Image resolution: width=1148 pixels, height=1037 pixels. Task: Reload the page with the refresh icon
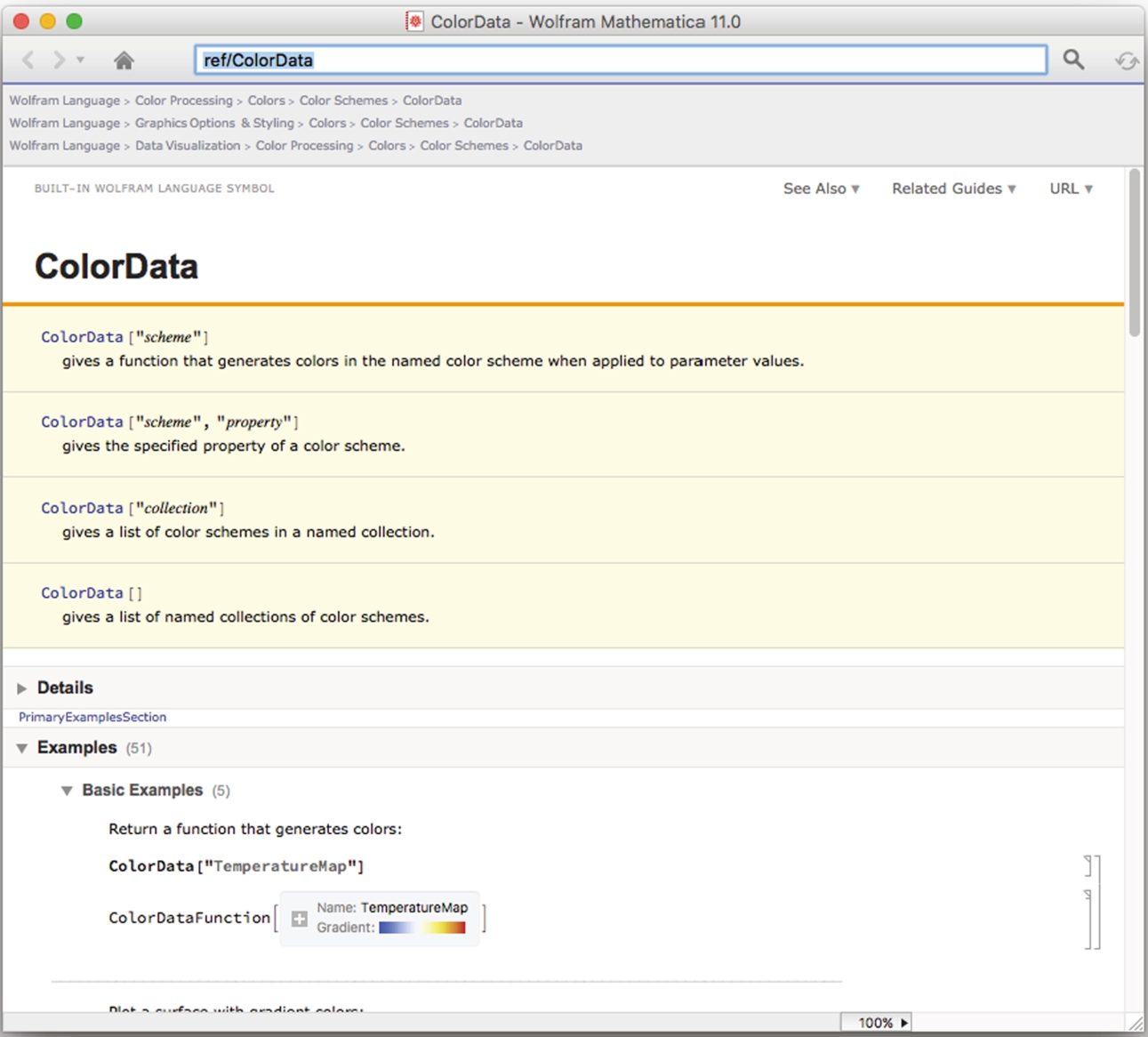point(1126,60)
